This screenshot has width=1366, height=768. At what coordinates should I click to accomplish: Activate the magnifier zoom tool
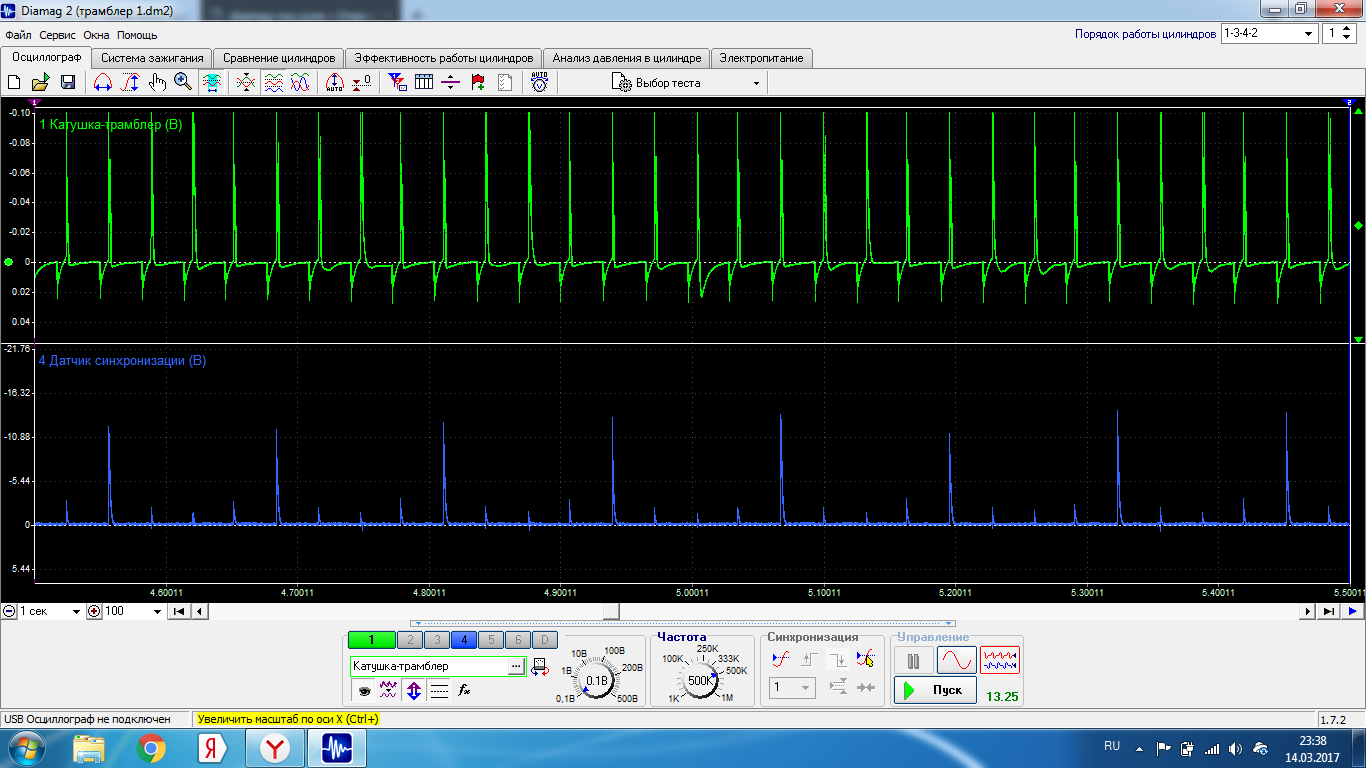point(184,83)
